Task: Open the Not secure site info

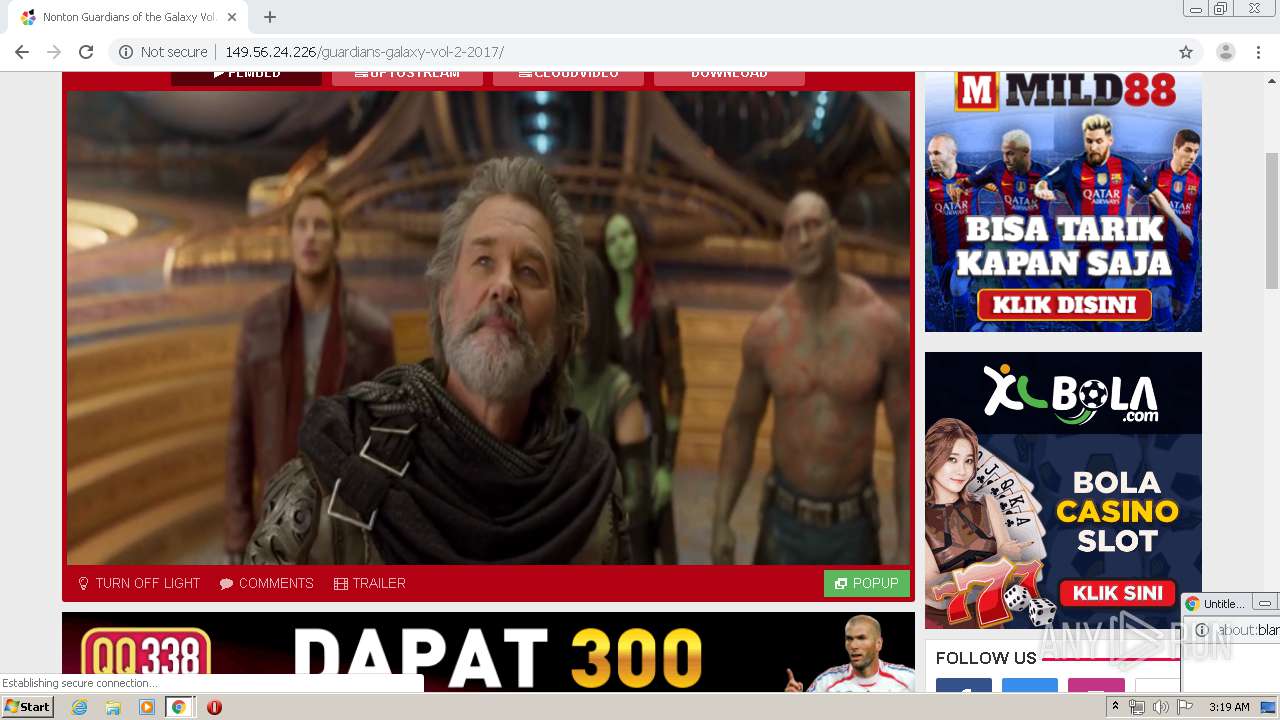Action: click(163, 52)
